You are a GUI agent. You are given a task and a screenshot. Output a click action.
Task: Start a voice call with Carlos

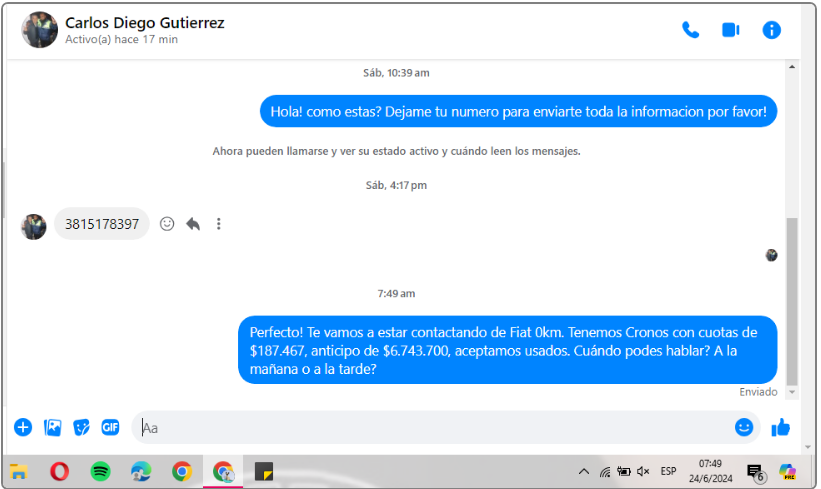click(x=690, y=30)
